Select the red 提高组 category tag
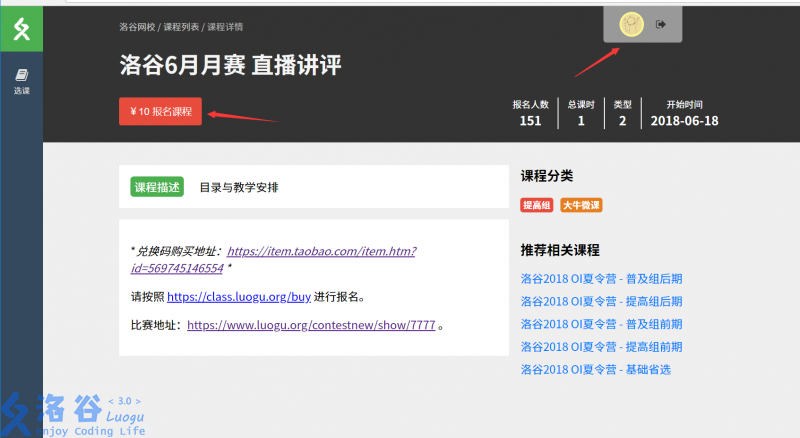This screenshot has height=438, width=800. pyautogui.click(x=537, y=205)
